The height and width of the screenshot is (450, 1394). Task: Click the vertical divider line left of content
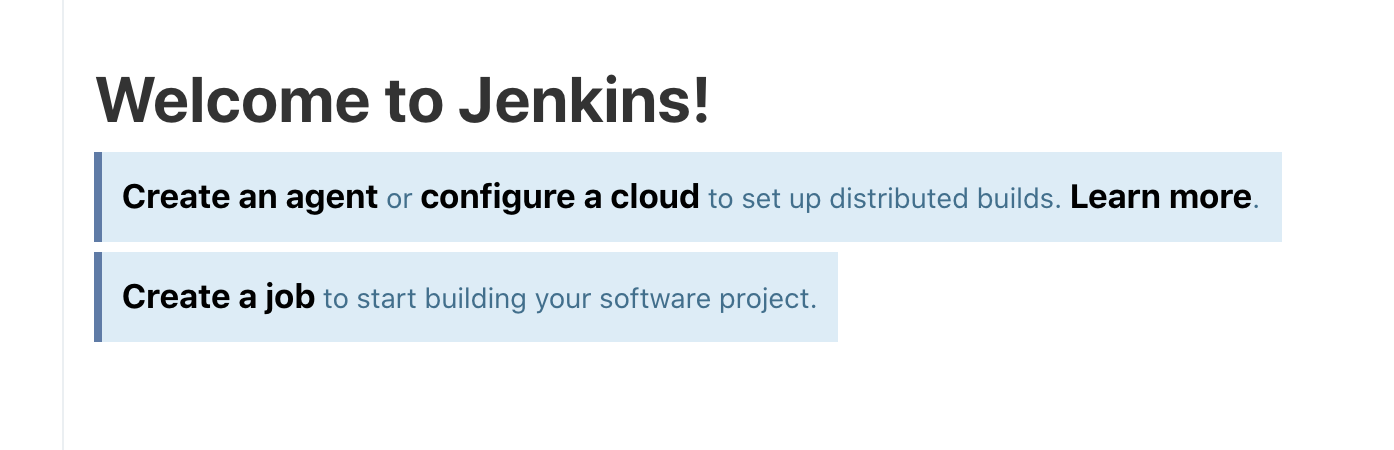(x=63, y=225)
